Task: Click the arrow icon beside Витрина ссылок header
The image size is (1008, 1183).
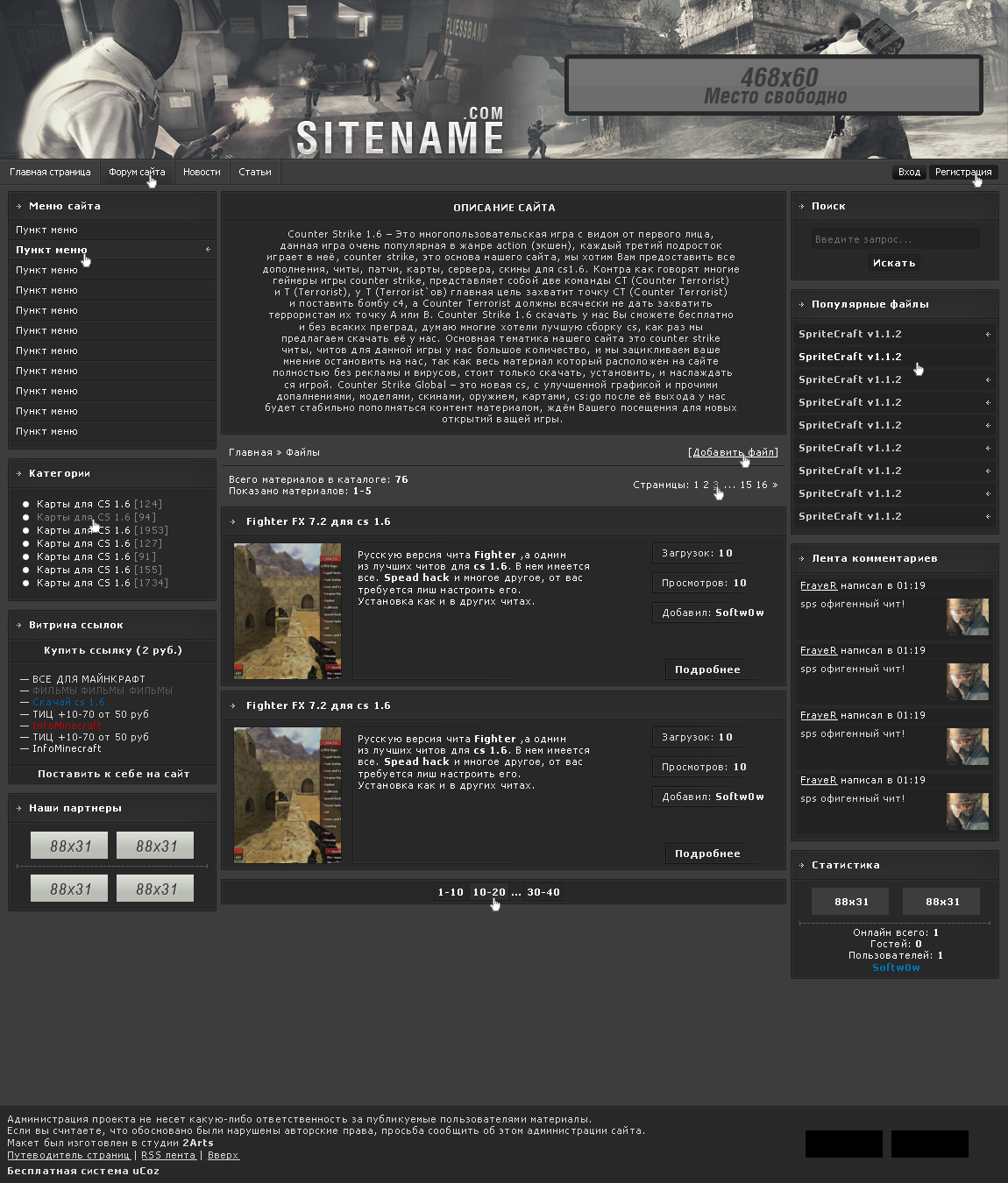Action: point(19,626)
